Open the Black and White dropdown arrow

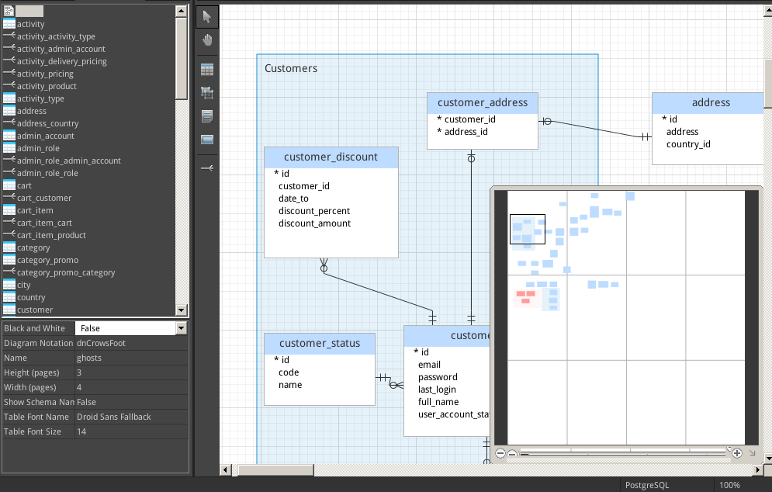181,328
